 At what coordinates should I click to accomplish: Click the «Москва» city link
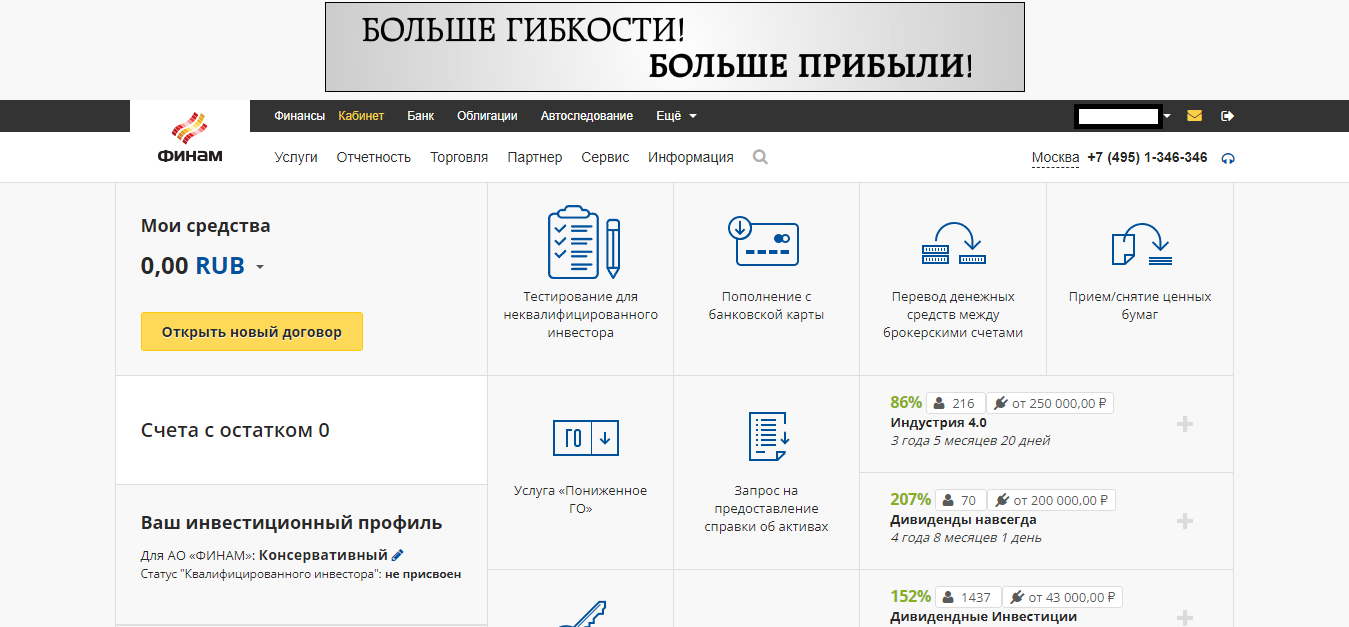(1055, 158)
